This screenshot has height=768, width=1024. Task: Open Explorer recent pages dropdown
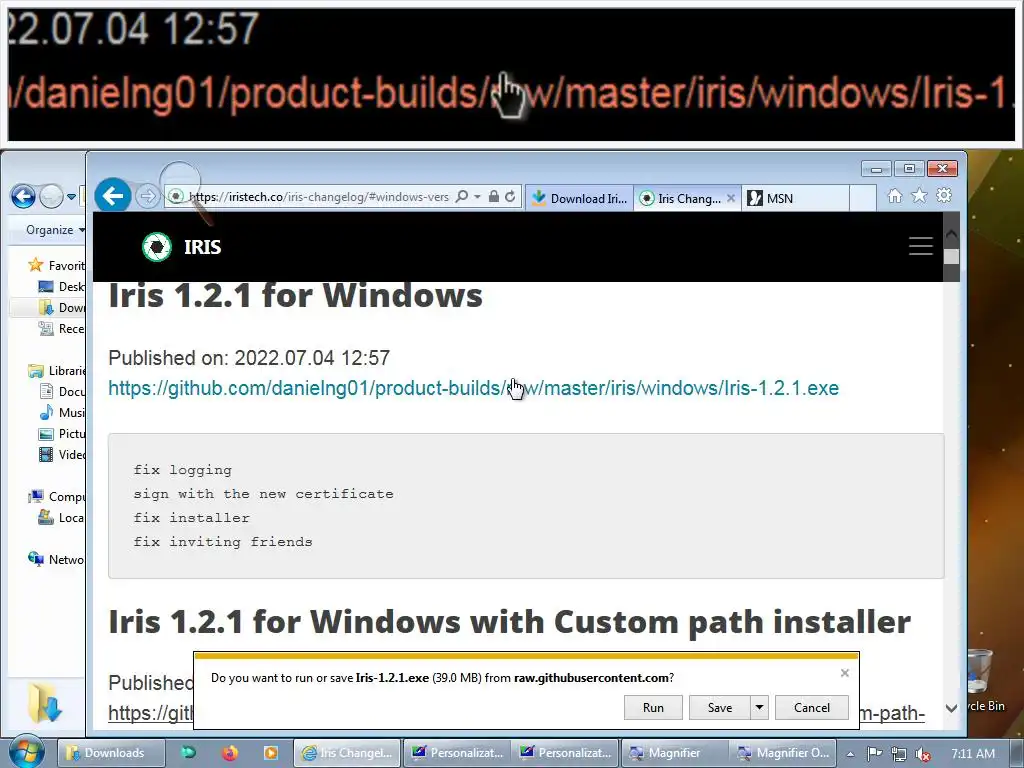[x=71, y=196]
